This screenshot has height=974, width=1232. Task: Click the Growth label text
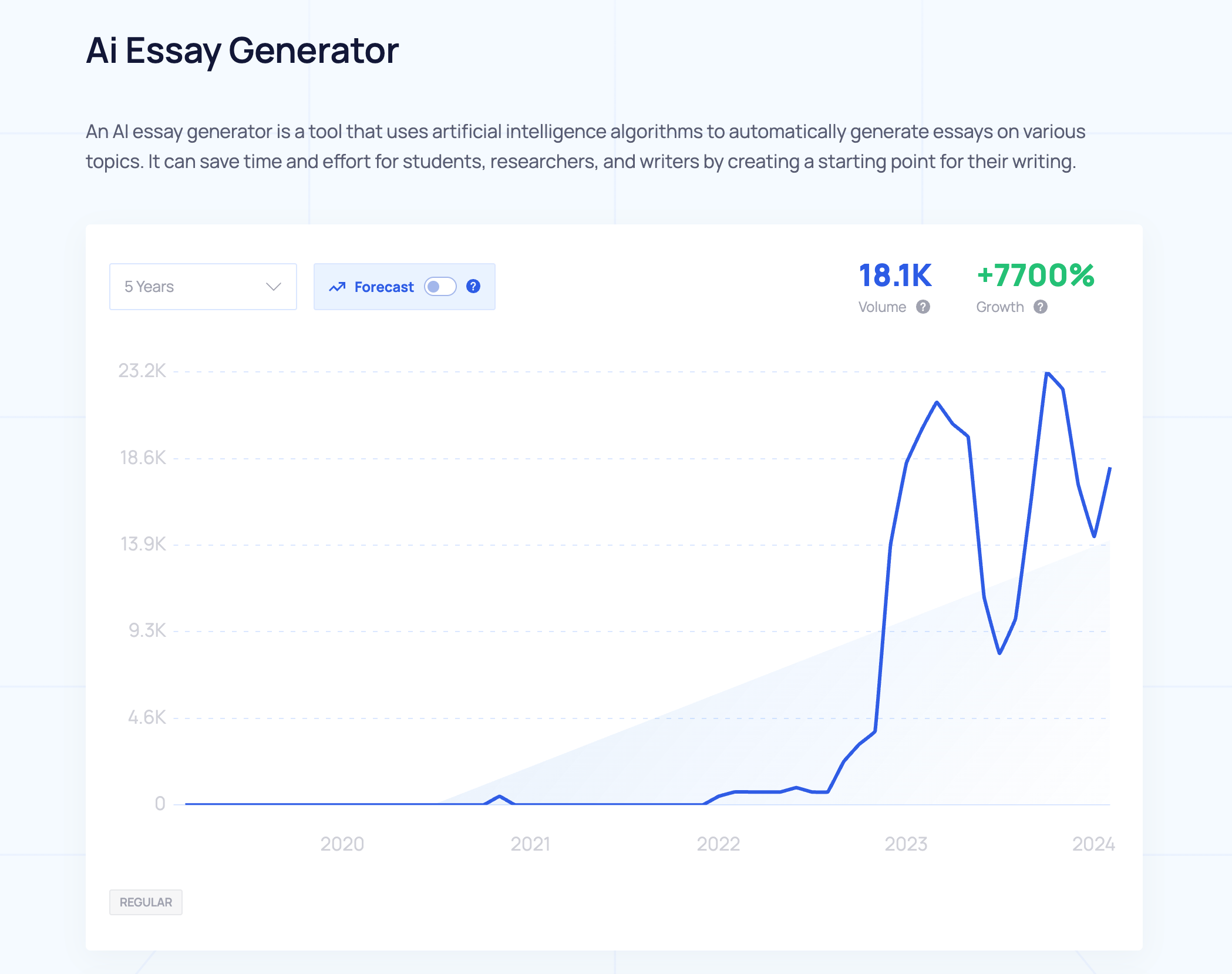pos(1000,307)
